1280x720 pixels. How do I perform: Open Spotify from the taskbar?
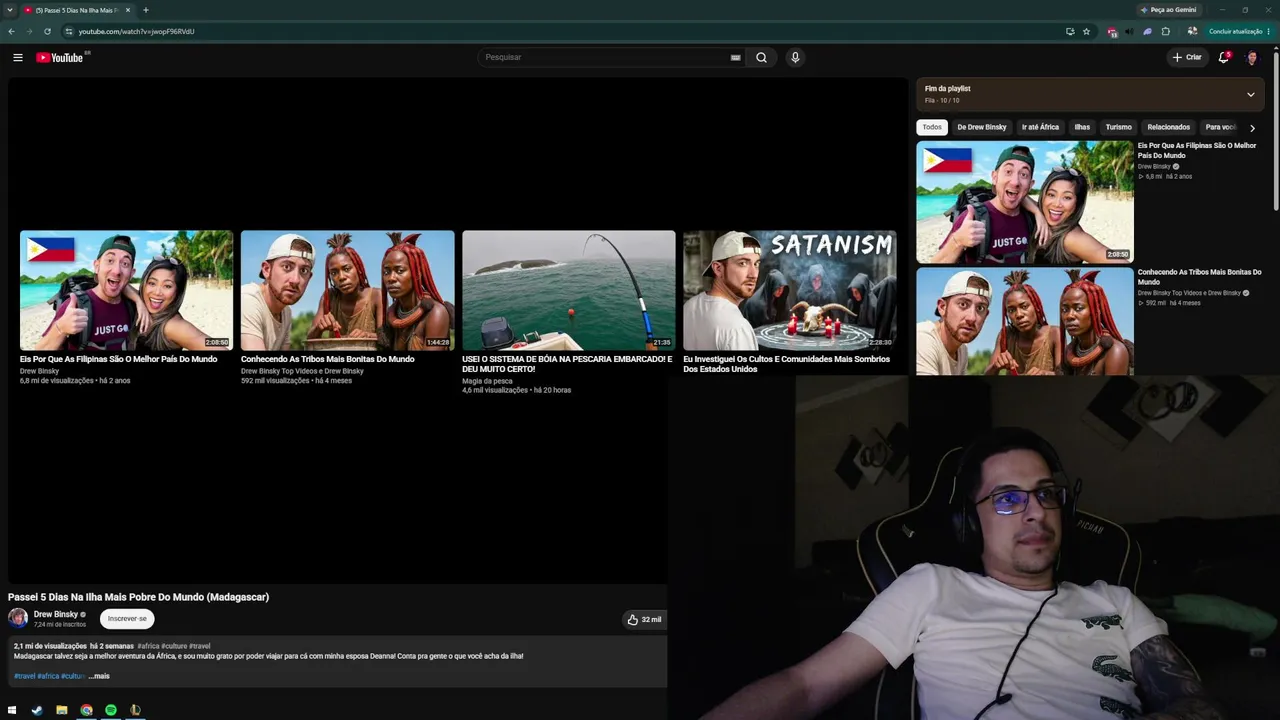(111, 710)
